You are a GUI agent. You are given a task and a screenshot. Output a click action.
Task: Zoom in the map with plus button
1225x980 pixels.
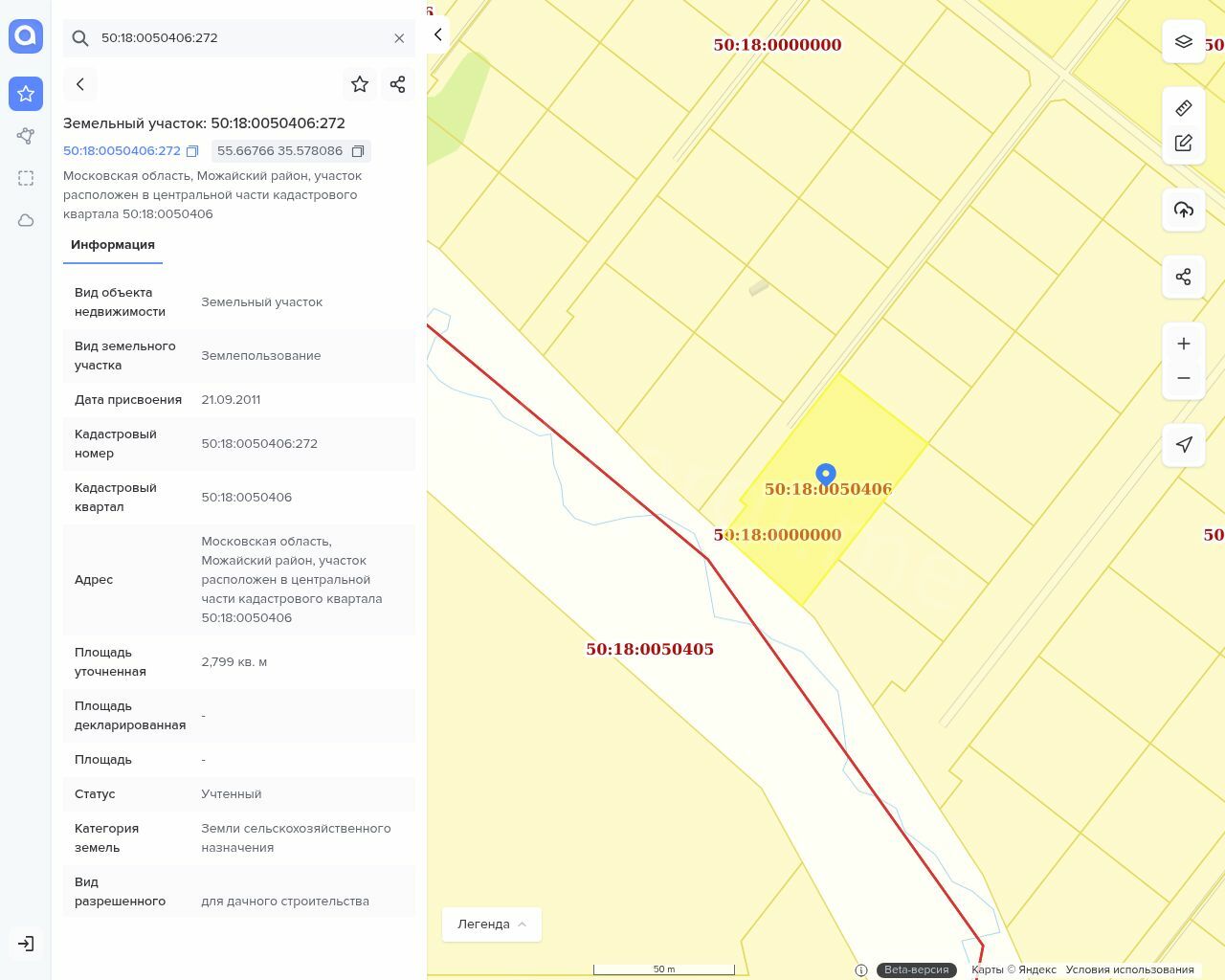tap(1183, 344)
